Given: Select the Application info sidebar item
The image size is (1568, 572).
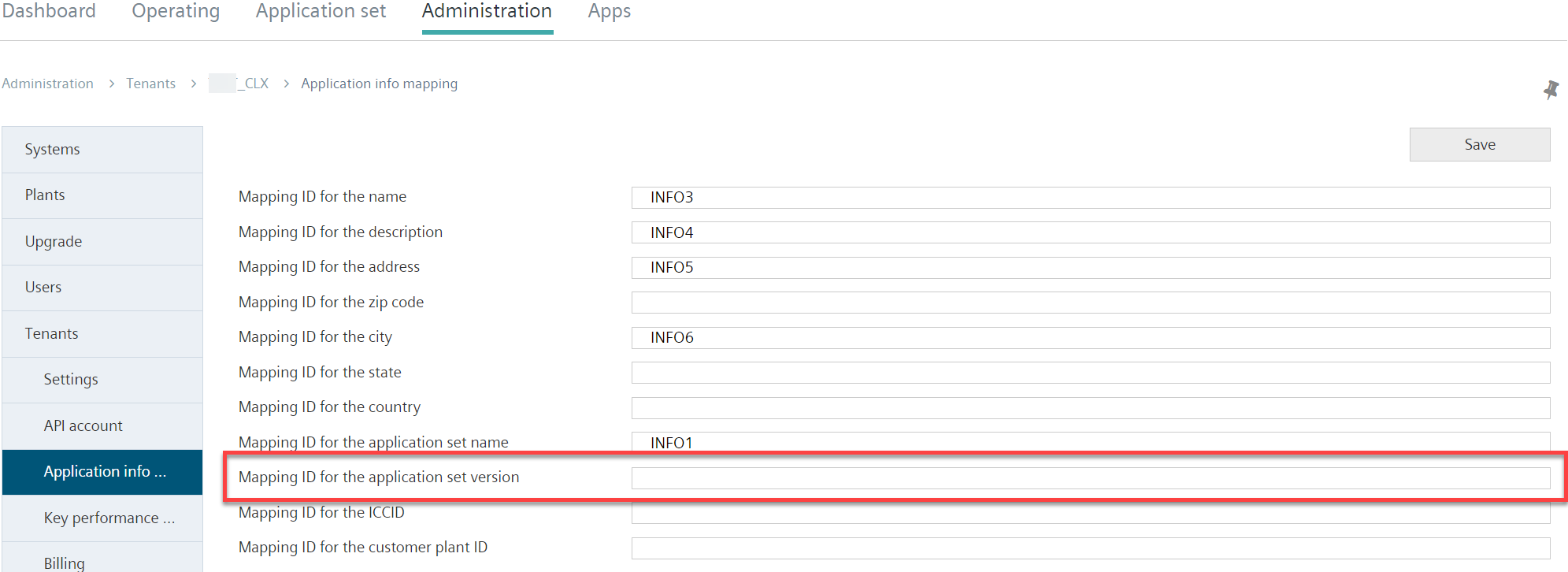Looking at the screenshot, I should [x=102, y=472].
